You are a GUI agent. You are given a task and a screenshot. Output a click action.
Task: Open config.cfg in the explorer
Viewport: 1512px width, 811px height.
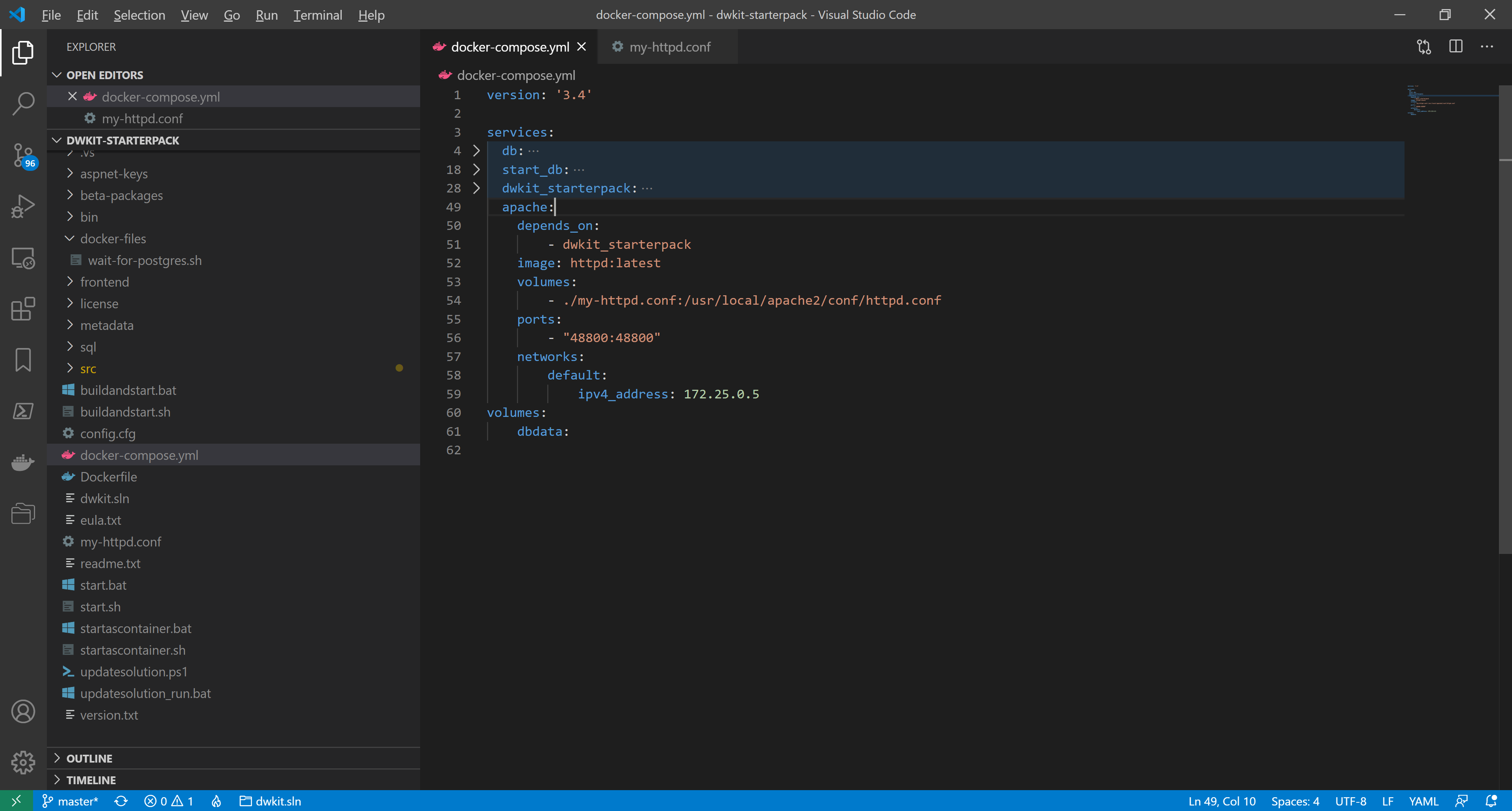tap(233, 434)
